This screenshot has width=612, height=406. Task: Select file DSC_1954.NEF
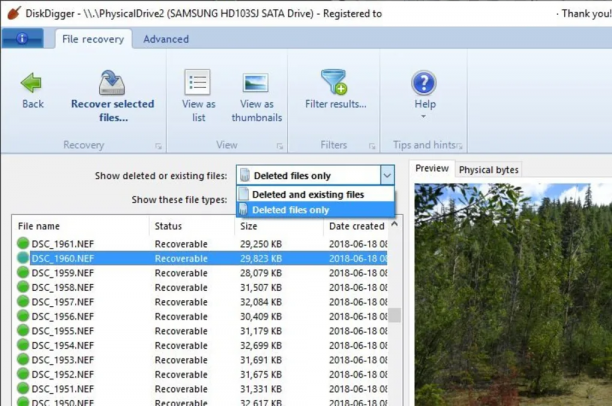pos(63,345)
